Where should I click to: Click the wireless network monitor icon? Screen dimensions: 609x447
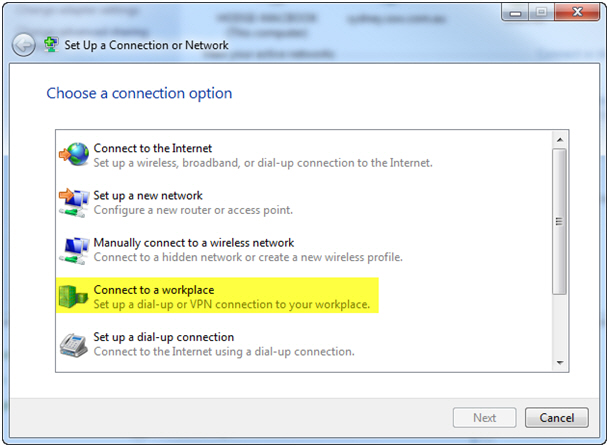click(x=75, y=249)
